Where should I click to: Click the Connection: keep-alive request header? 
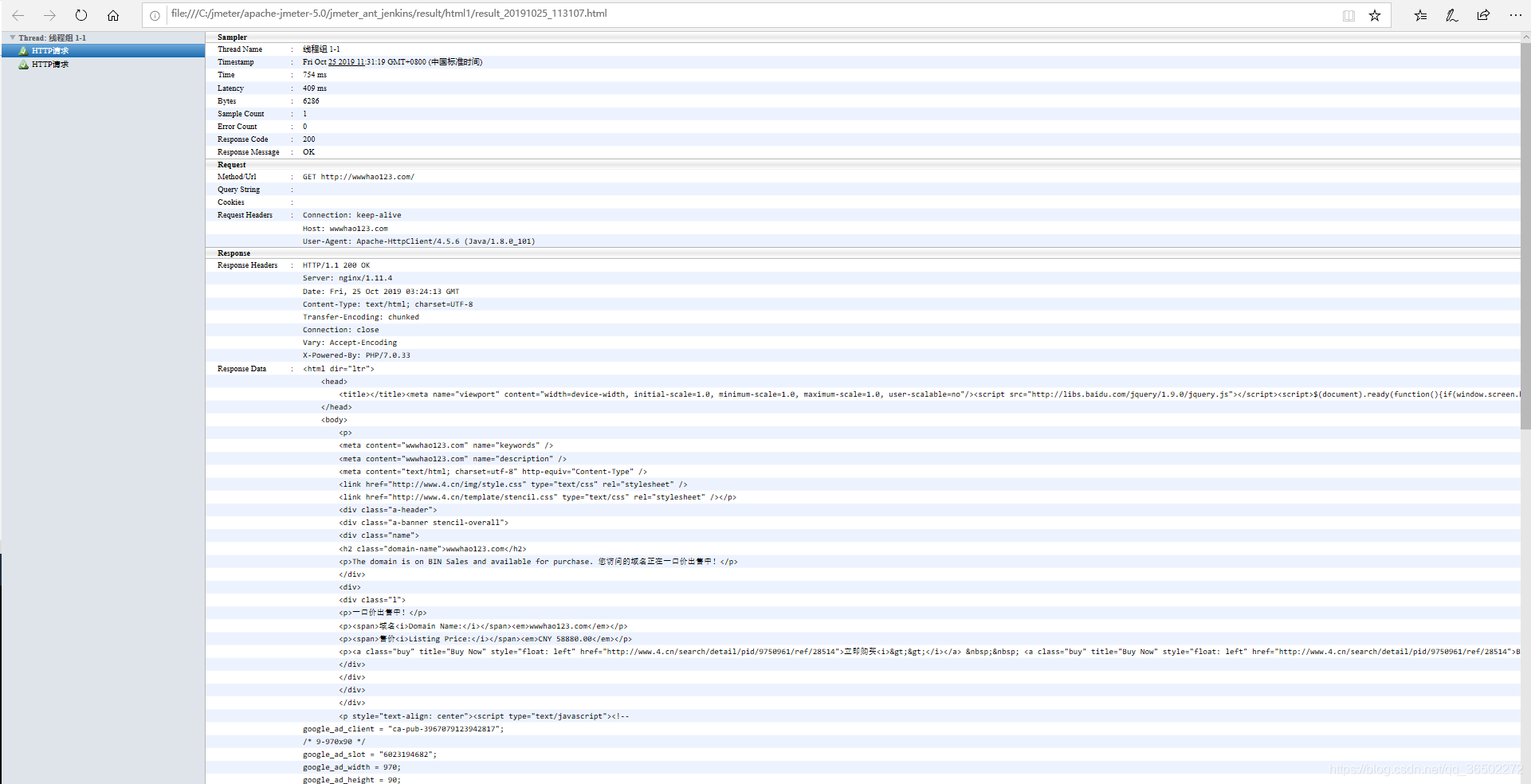point(352,215)
